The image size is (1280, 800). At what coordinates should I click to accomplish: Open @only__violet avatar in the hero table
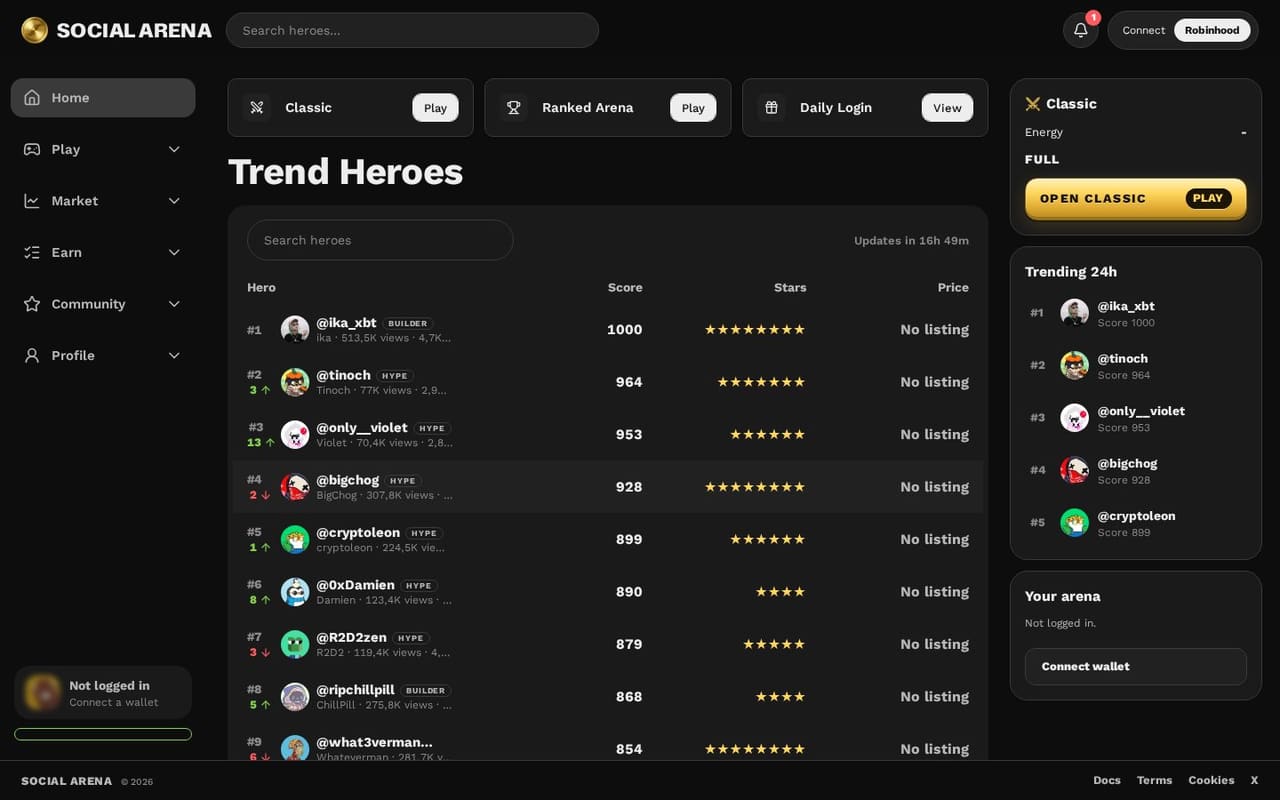coord(295,435)
